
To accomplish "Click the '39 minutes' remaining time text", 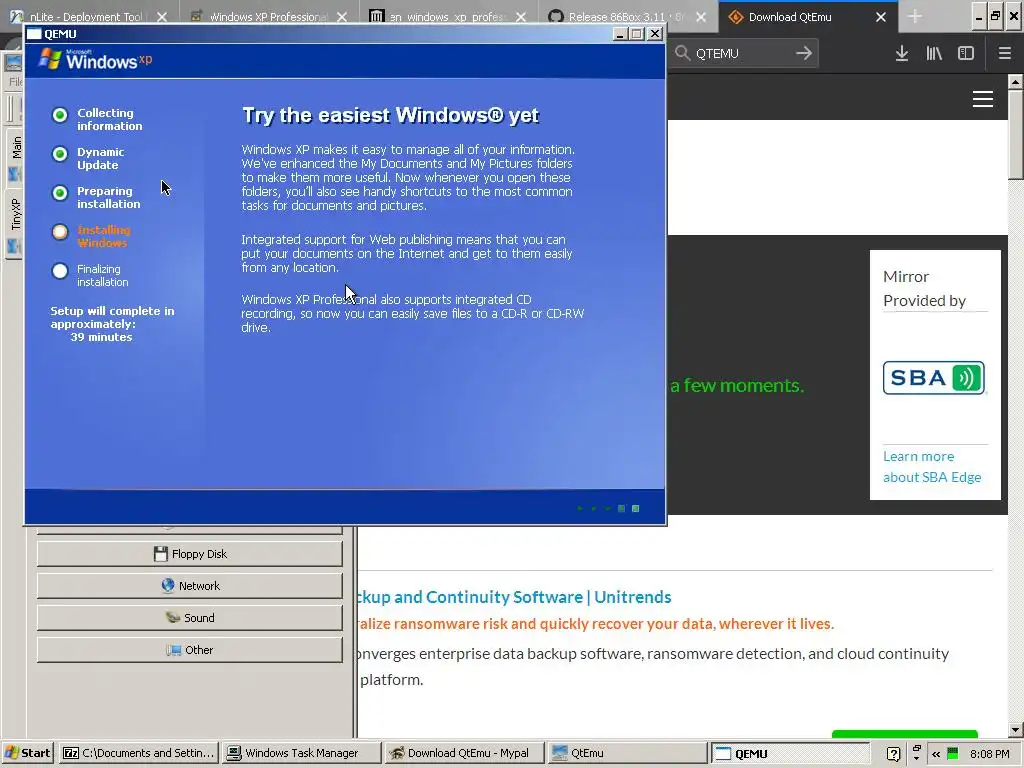I will (101, 337).
